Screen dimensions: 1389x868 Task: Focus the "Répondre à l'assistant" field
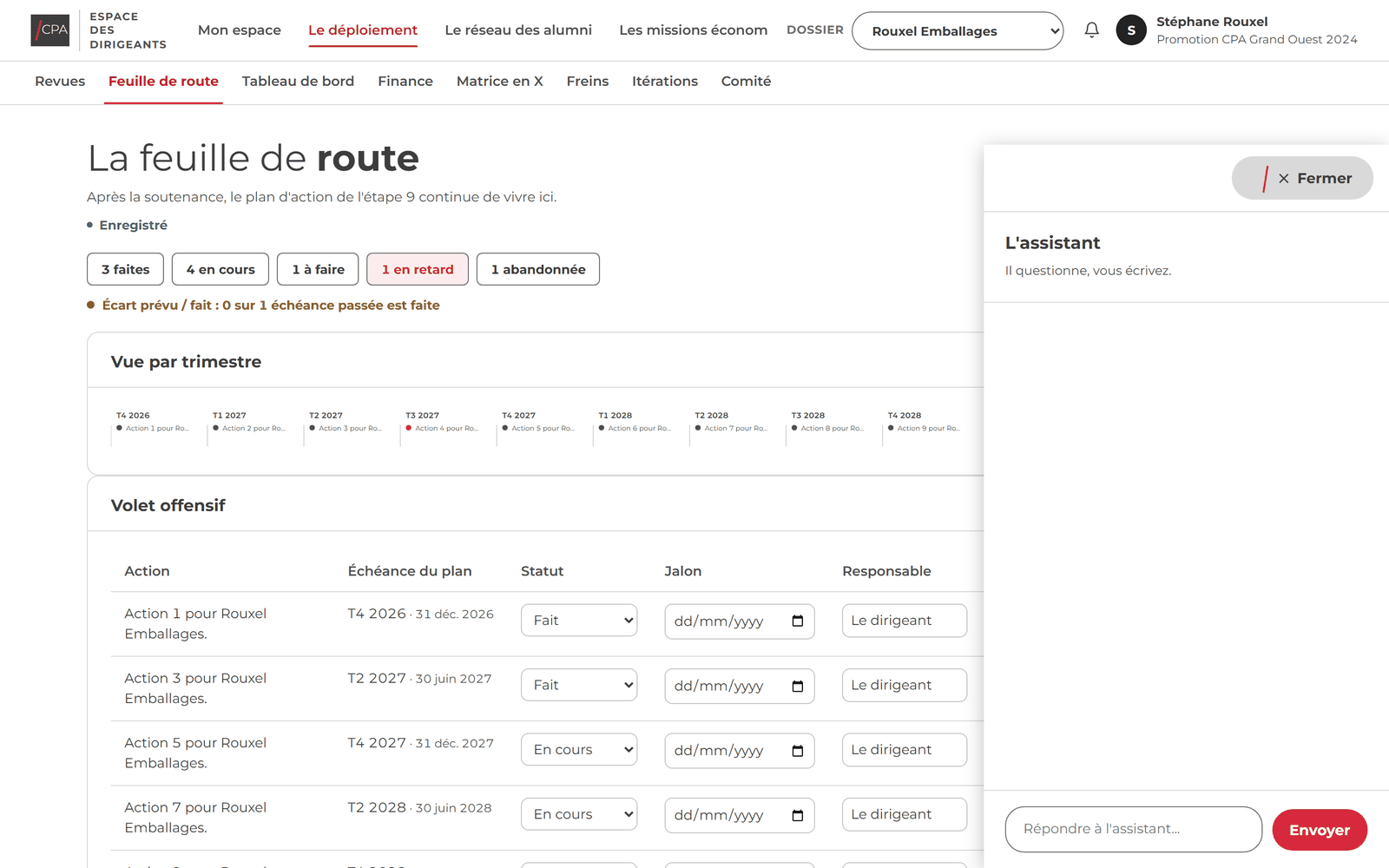[1134, 830]
